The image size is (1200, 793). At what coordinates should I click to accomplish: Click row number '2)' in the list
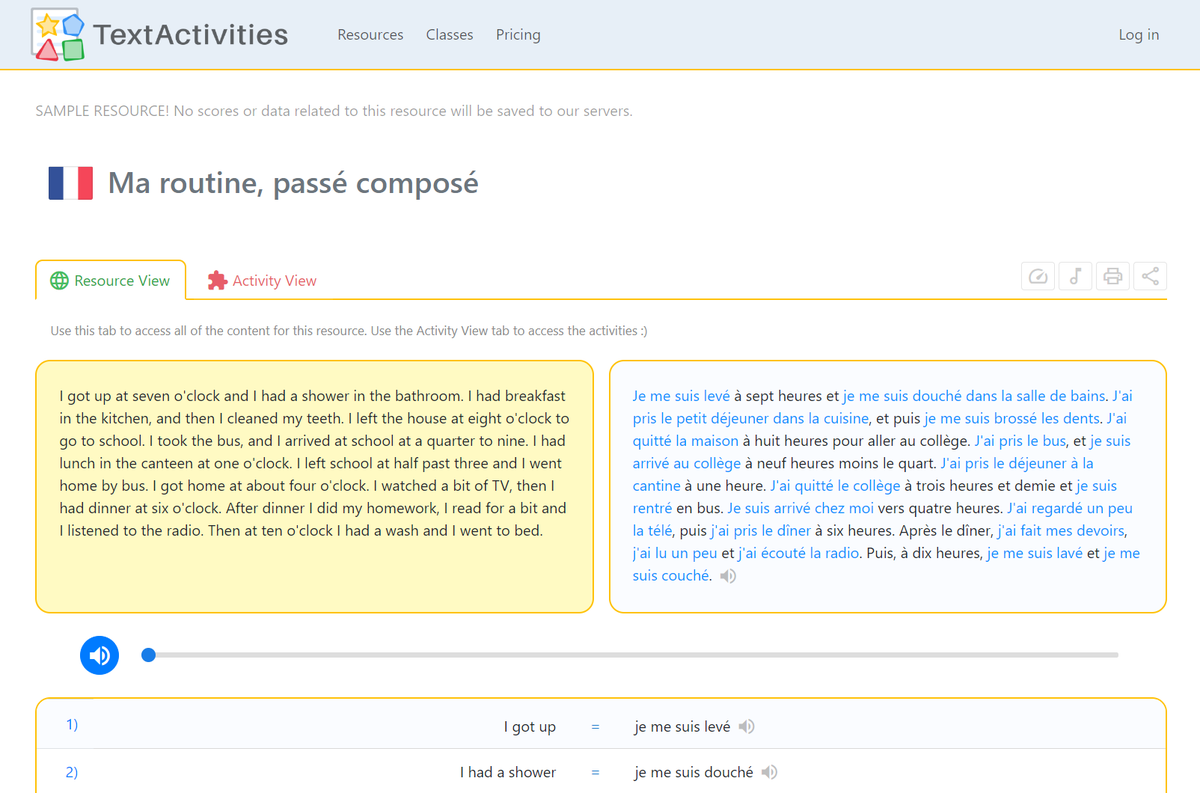pyautogui.click(x=72, y=772)
